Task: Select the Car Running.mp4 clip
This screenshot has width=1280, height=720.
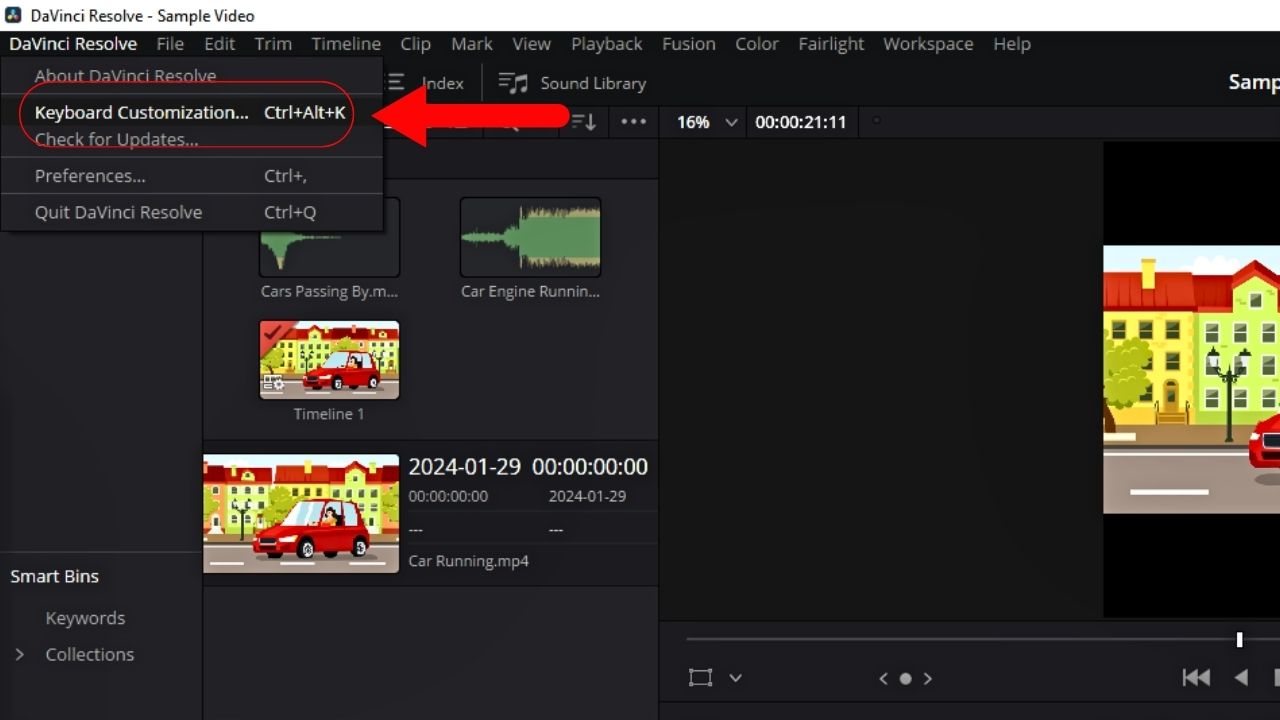Action: (301, 512)
